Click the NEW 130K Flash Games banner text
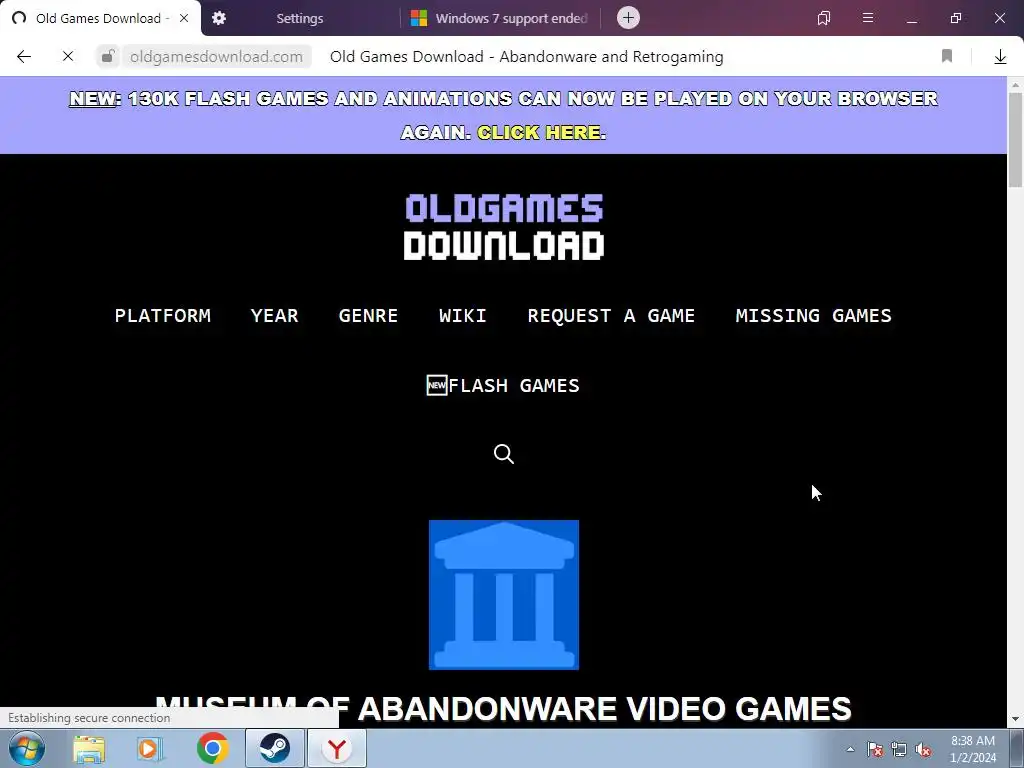1024x768 pixels. [x=504, y=115]
